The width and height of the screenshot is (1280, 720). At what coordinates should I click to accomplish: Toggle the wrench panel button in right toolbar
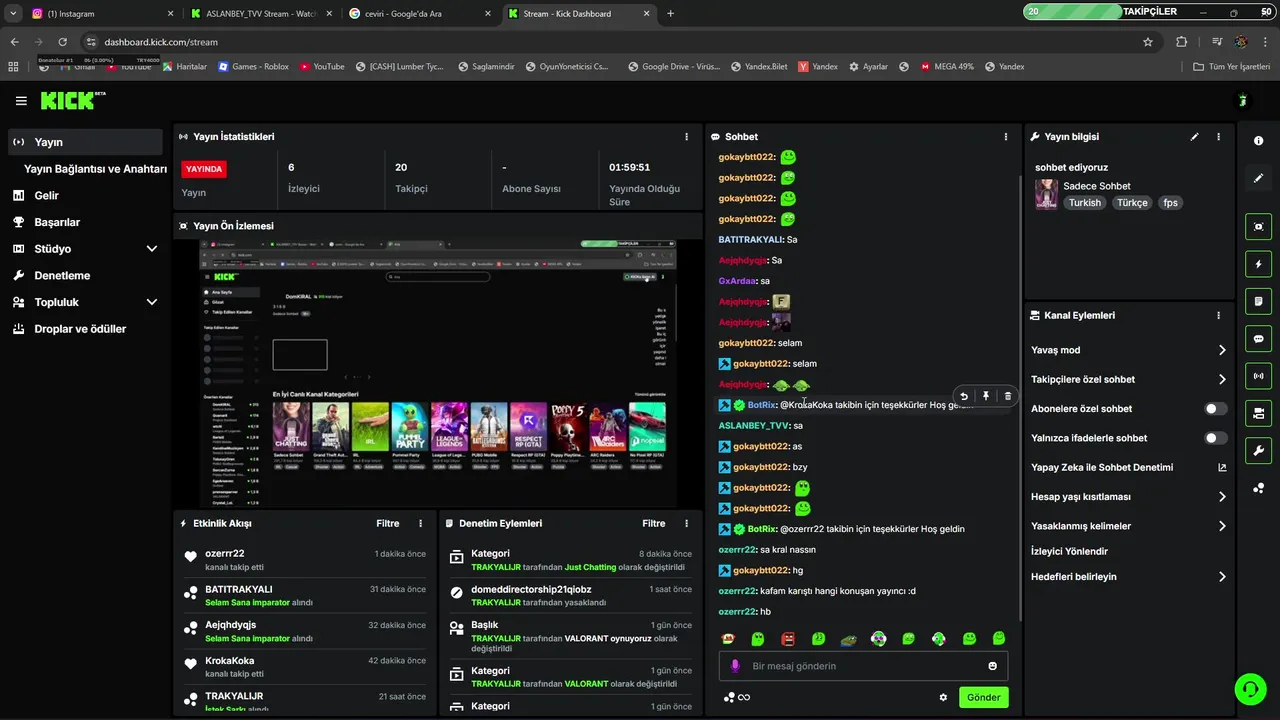(x=1258, y=450)
